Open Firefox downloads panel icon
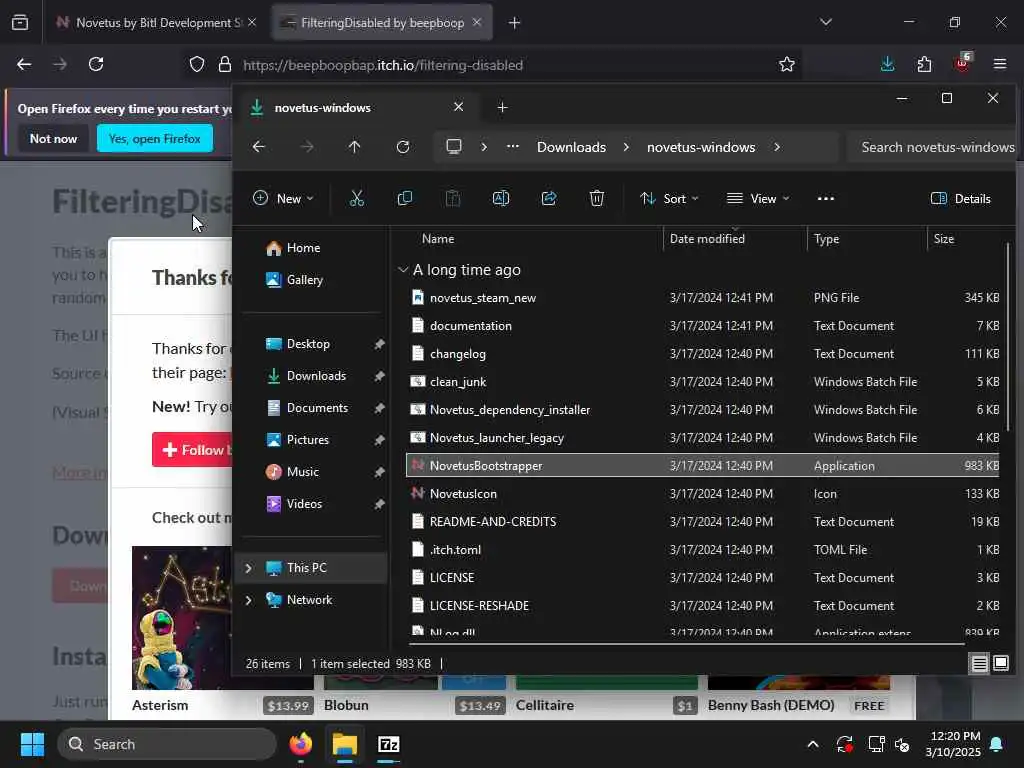This screenshot has height=768, width=1024. (x=888, y=64)
